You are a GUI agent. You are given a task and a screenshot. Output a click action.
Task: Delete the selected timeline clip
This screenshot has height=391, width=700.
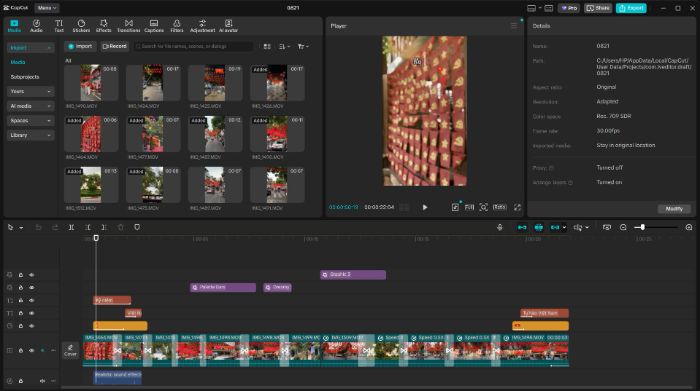coord(121,227)
